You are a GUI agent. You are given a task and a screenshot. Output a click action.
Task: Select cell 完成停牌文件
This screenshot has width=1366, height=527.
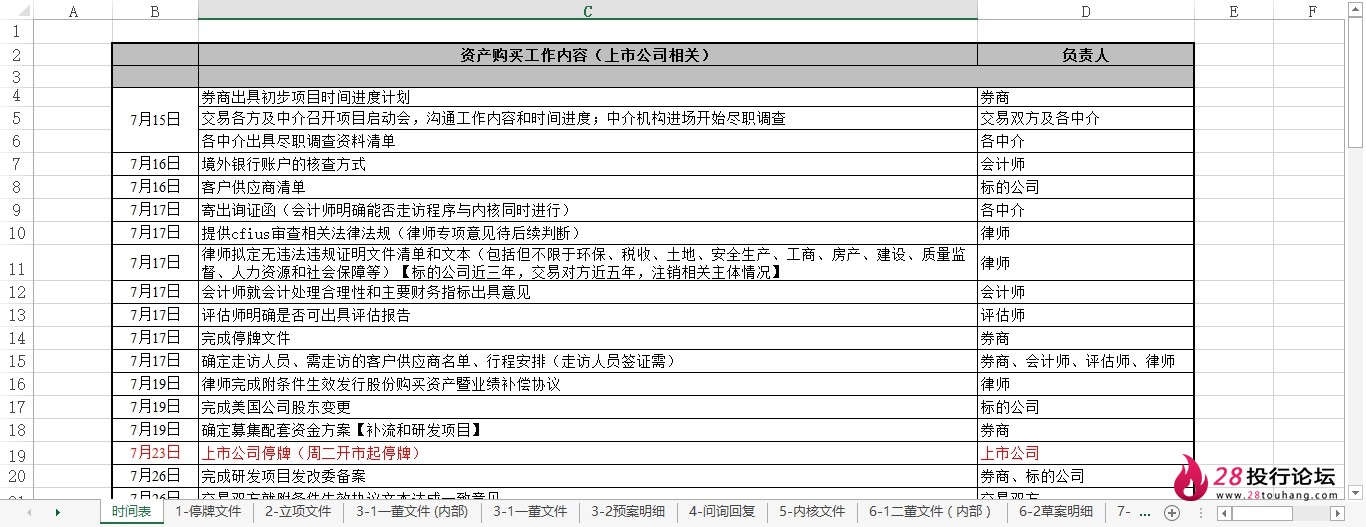(x=588, y=337)
